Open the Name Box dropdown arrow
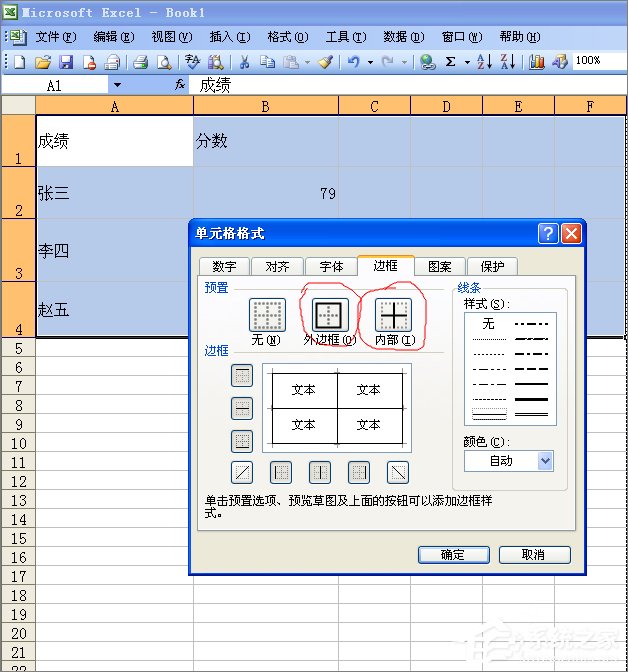 coord(117,86)
